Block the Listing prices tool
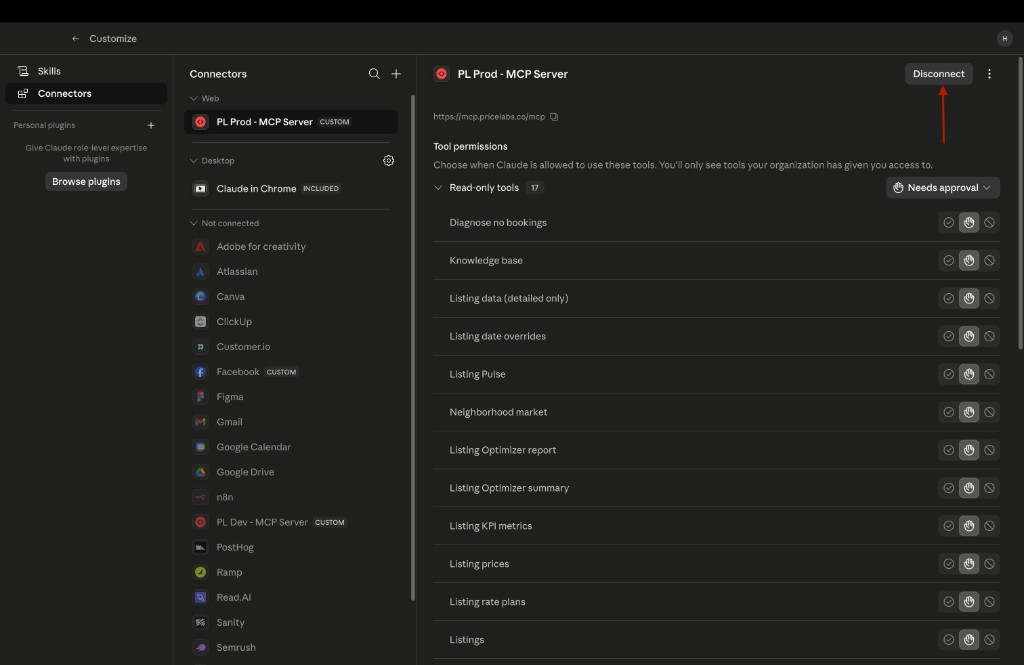 (x=989, y=564)
